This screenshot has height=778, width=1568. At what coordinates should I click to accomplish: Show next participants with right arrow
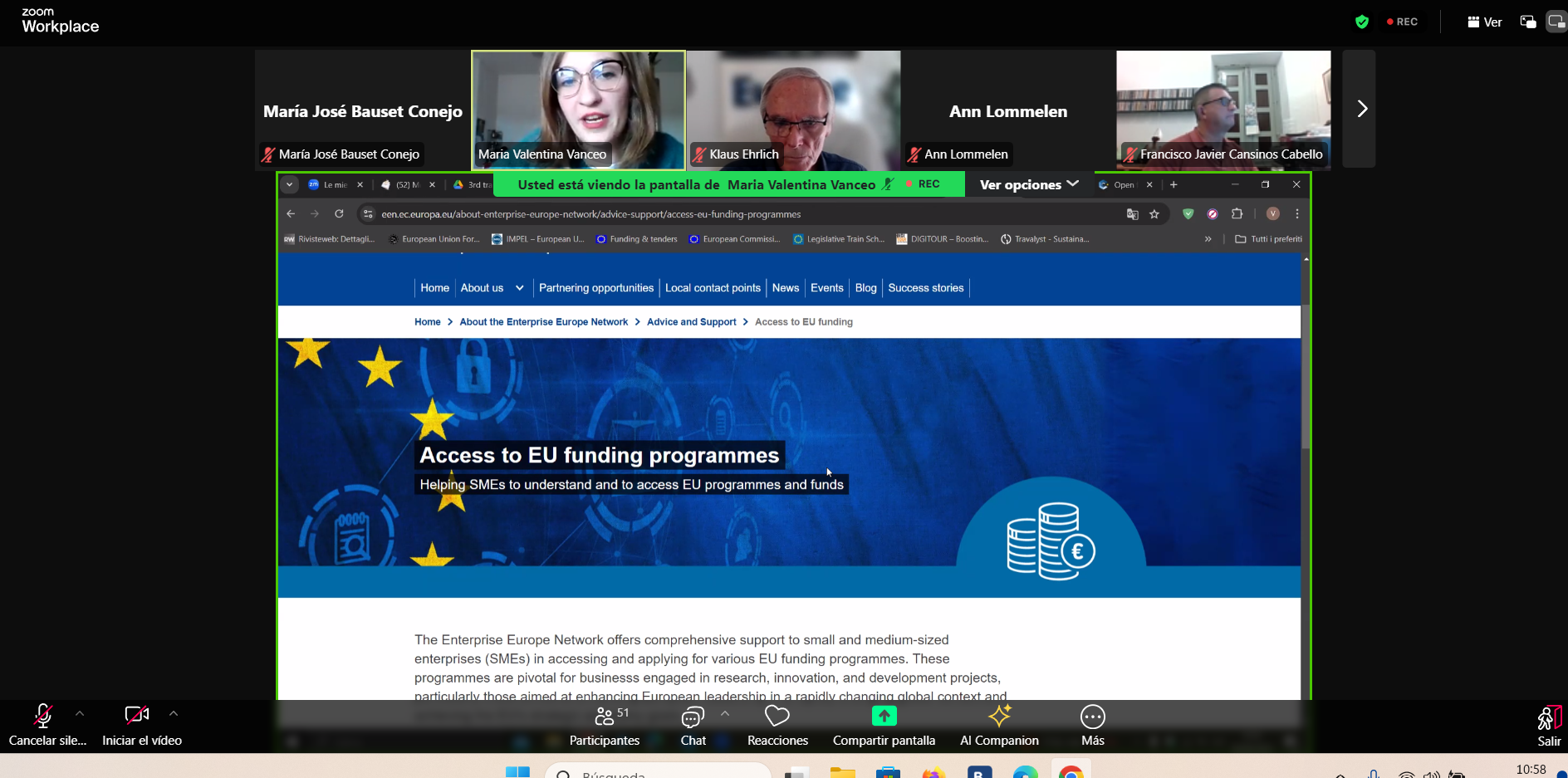[1360, 109]
